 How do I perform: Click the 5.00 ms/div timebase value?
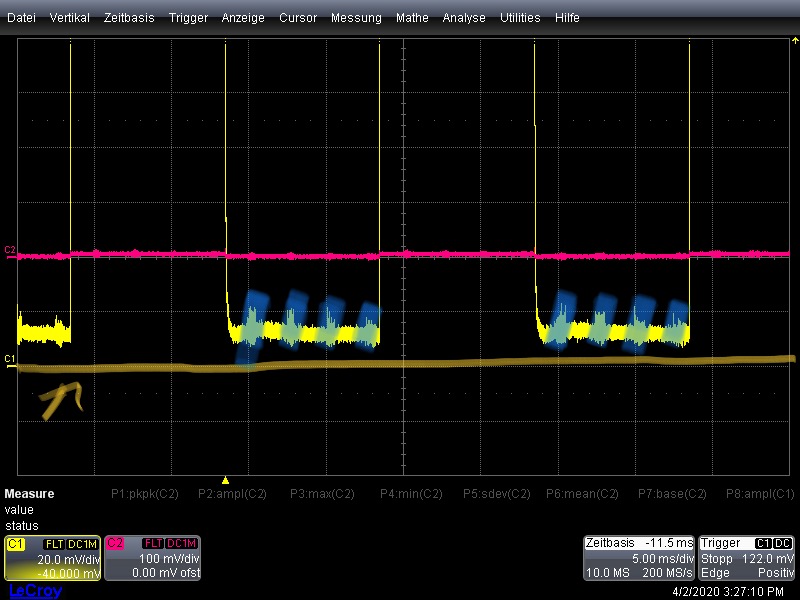point(663,559)
